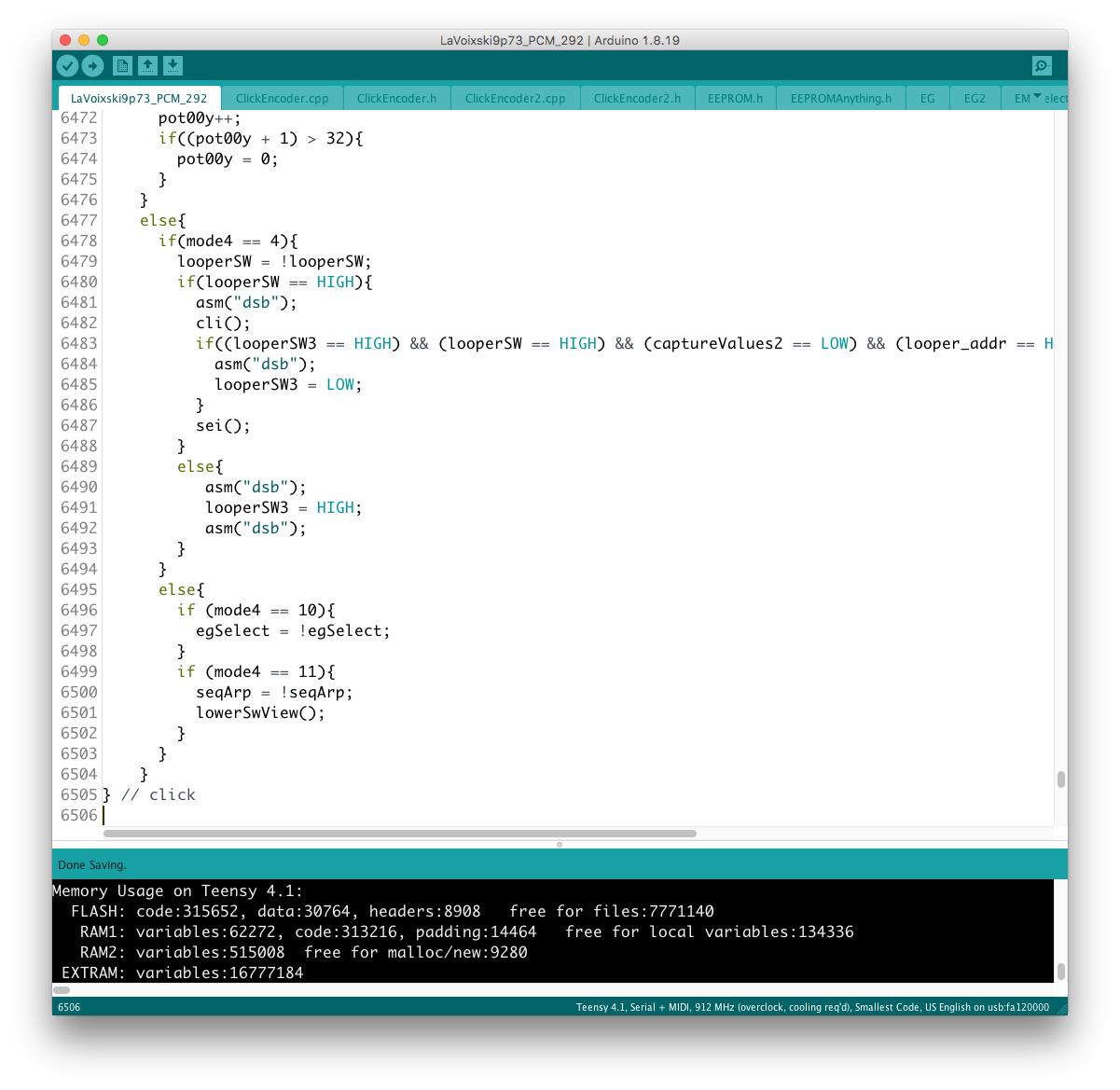The image size is (1120, 1090).
Task: Create a new sketch with the New icon
Action: pyautogui.click(x=122, y=65)
